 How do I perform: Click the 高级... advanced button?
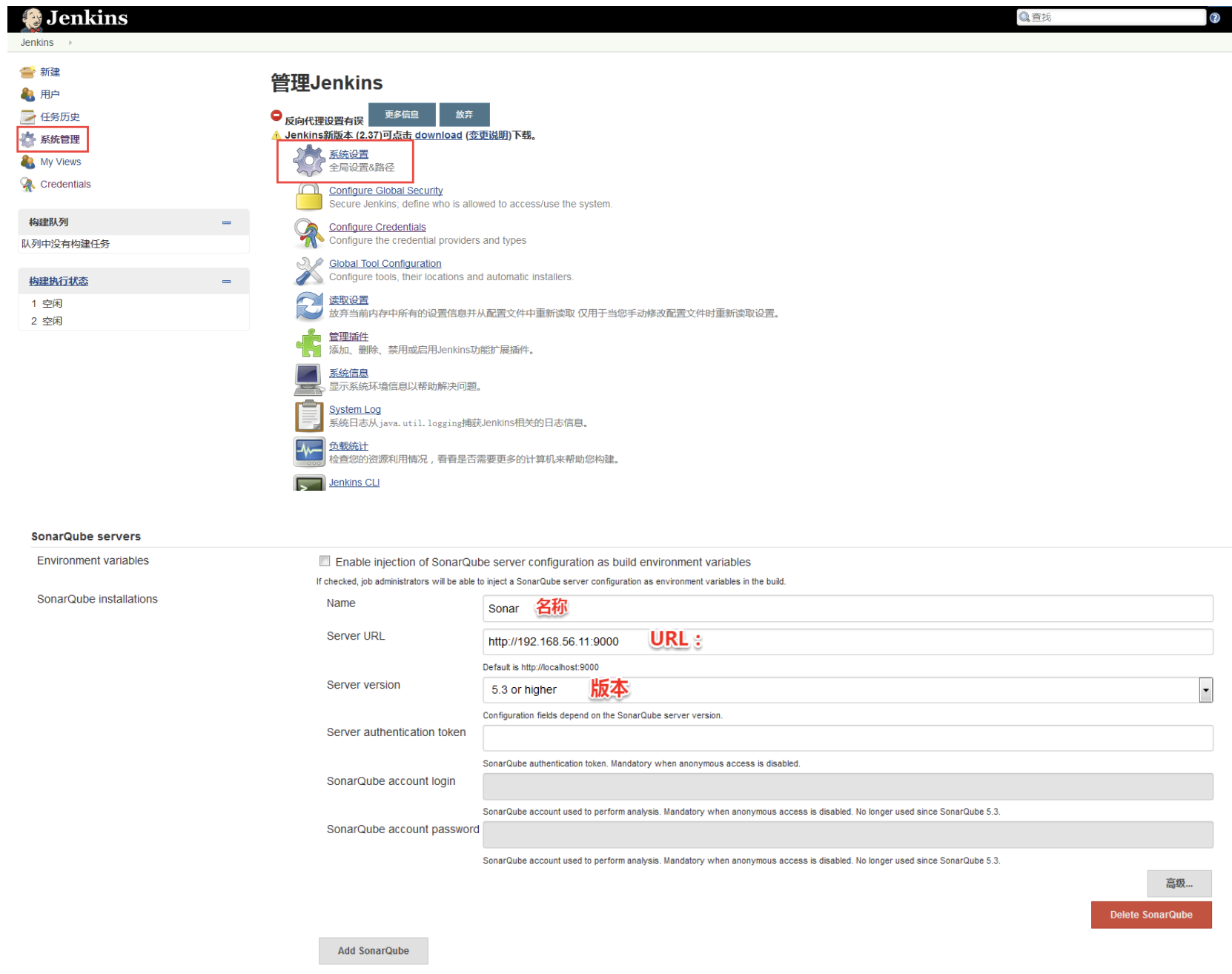(x=1179, y=883)
